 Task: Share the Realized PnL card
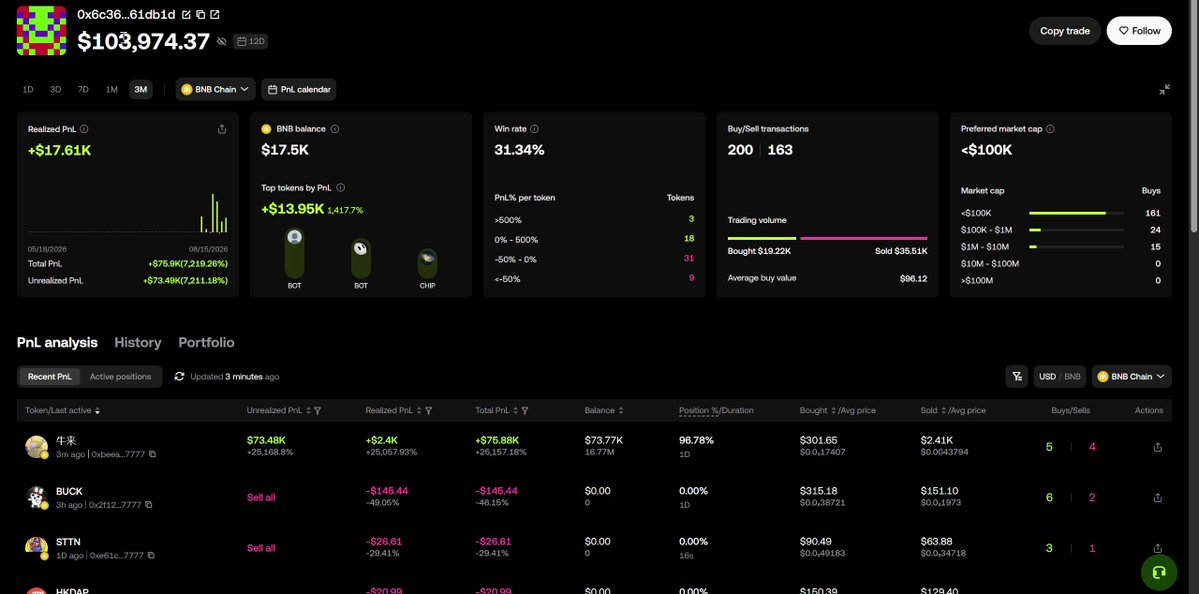point(222,129)
